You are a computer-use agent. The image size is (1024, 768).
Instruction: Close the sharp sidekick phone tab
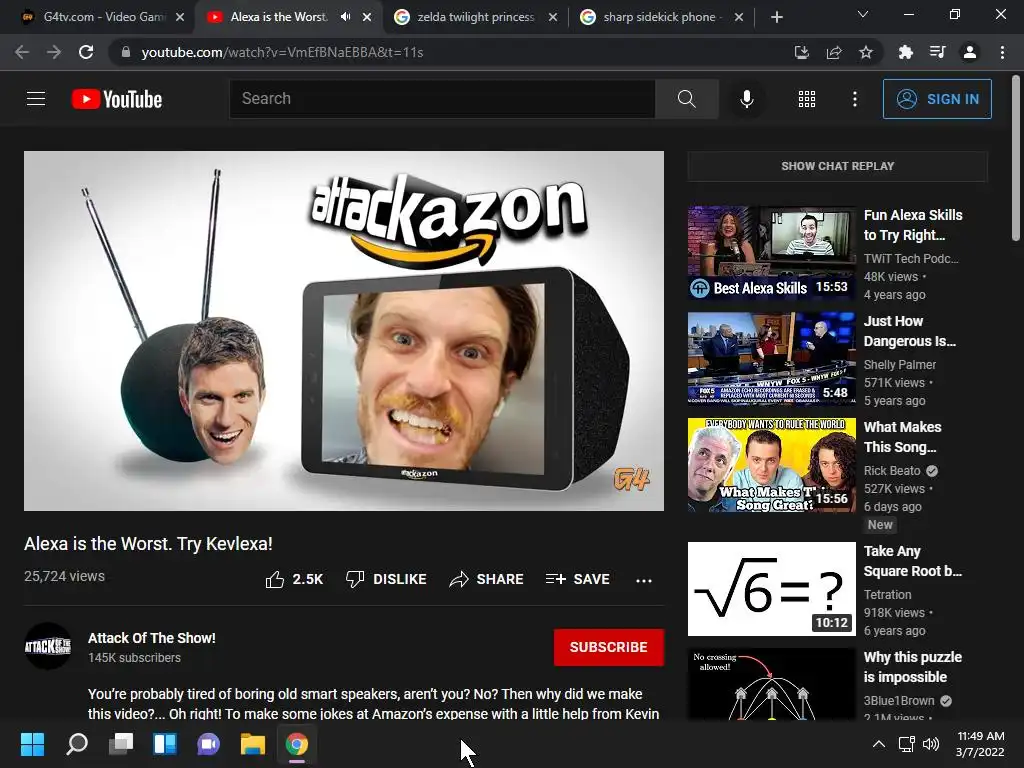pyautogui.click(x=739, y=17)
